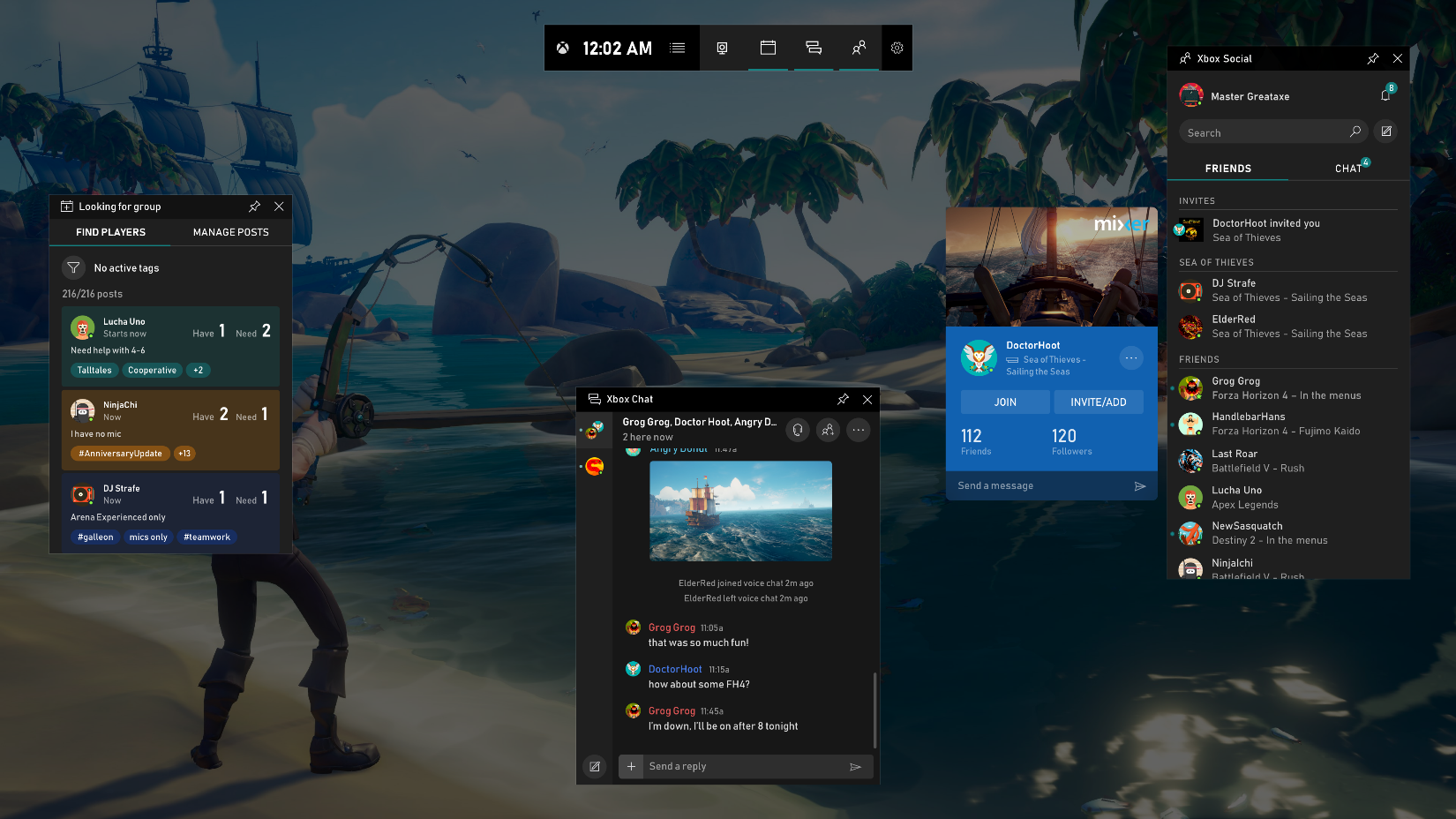Select the INVITE/ADD button
Viewport: 1456px width, 819px height.
1099,402
